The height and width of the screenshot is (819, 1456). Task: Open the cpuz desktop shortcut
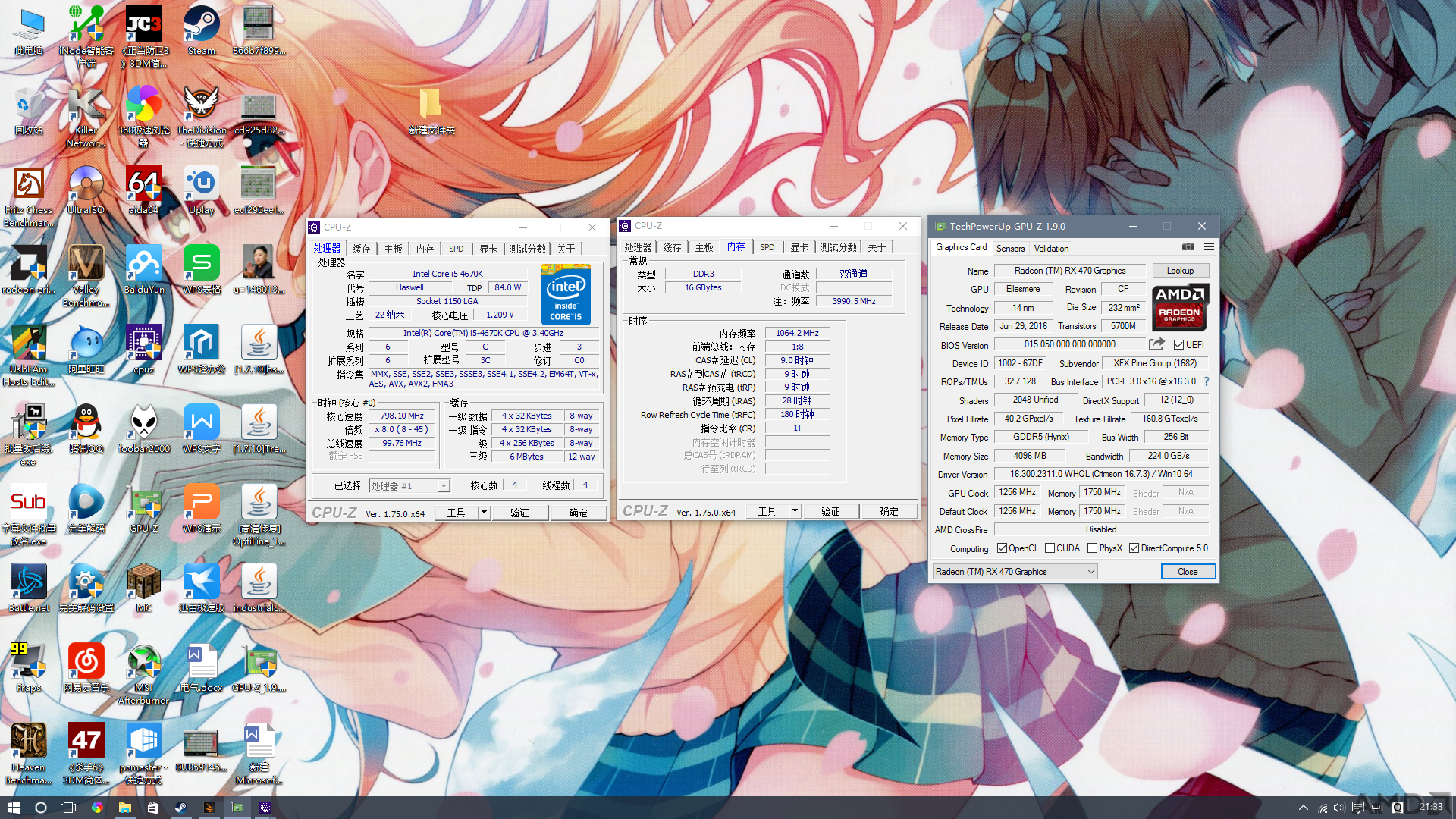(x=143, y=349)
